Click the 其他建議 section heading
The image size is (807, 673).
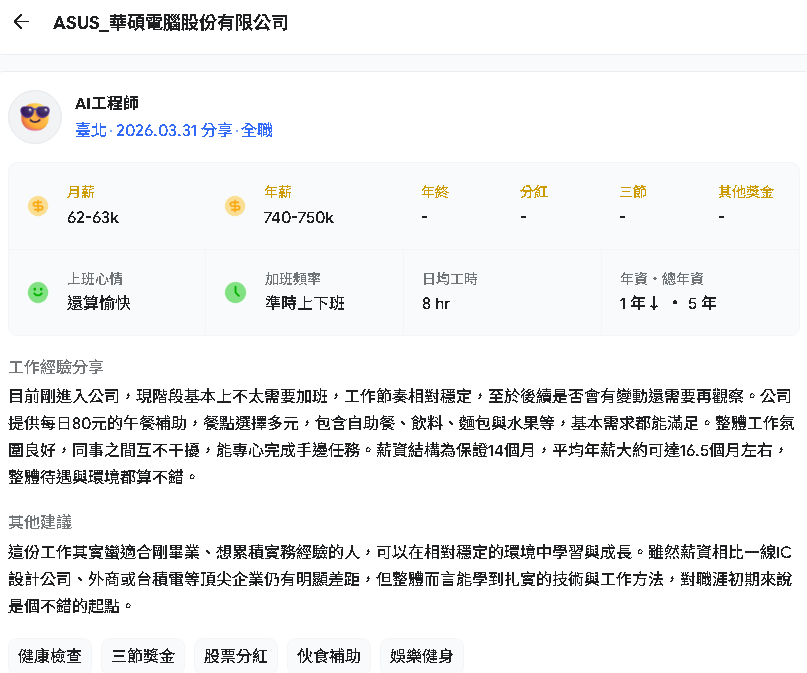(x=40, y=522)
